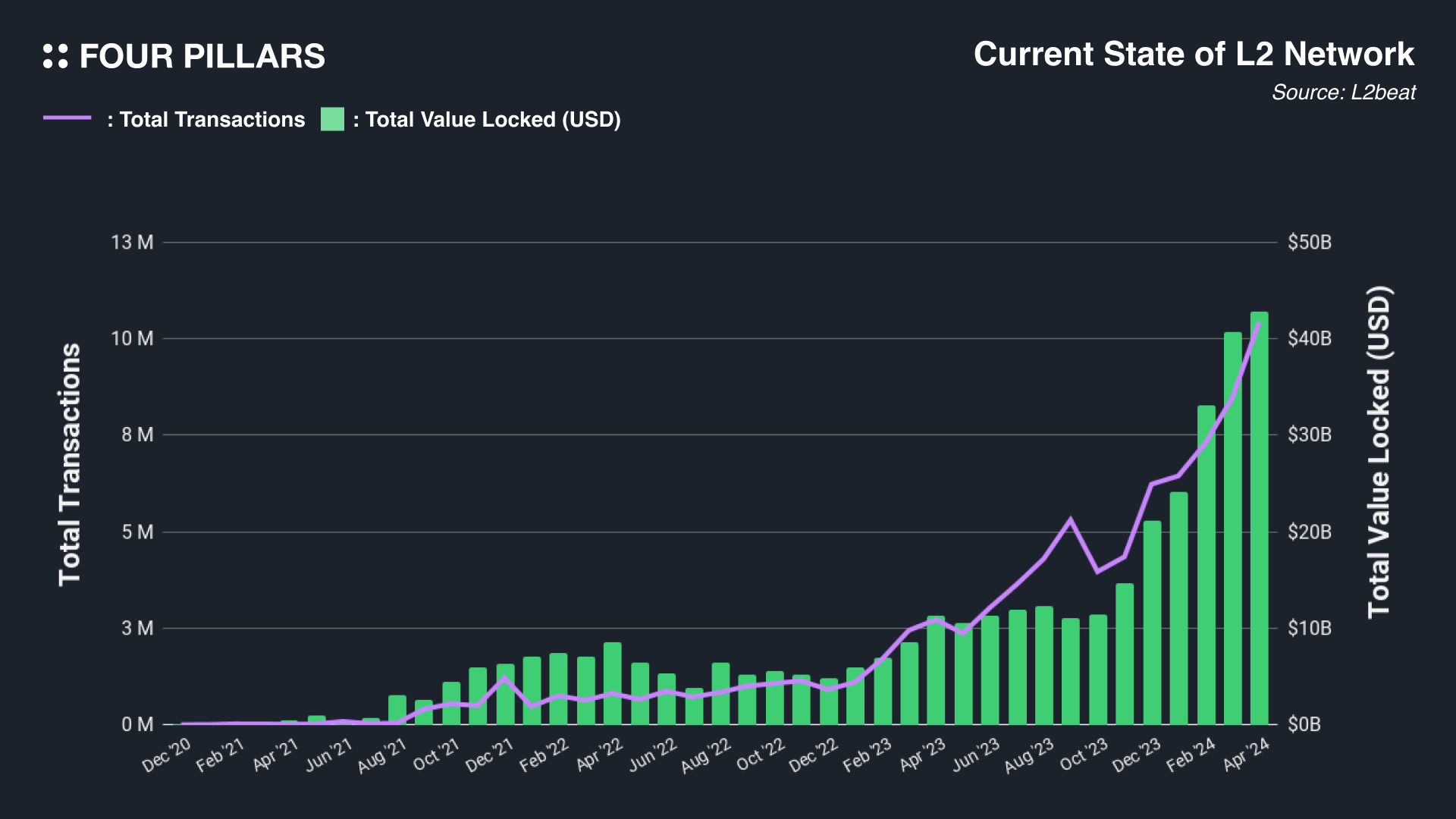Click the 5 M left axis label

(x=137, y=532)
